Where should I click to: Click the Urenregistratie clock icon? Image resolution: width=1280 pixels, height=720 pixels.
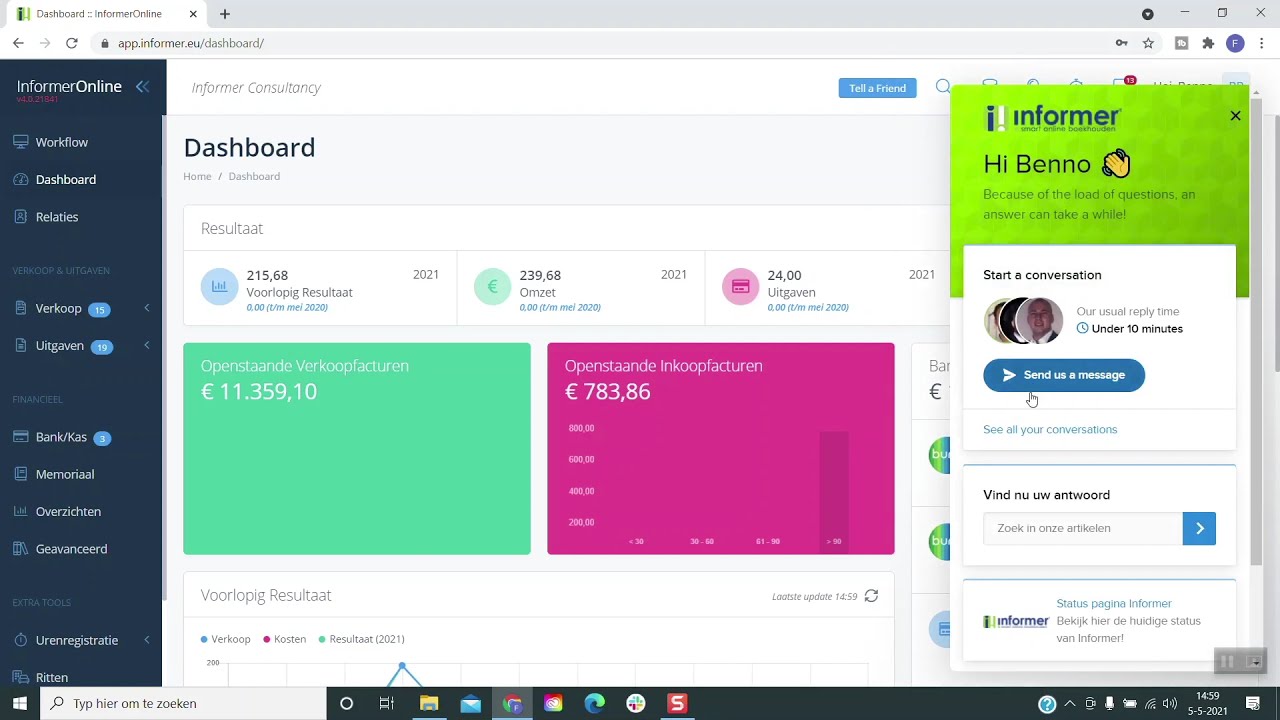tap(20, 640)
